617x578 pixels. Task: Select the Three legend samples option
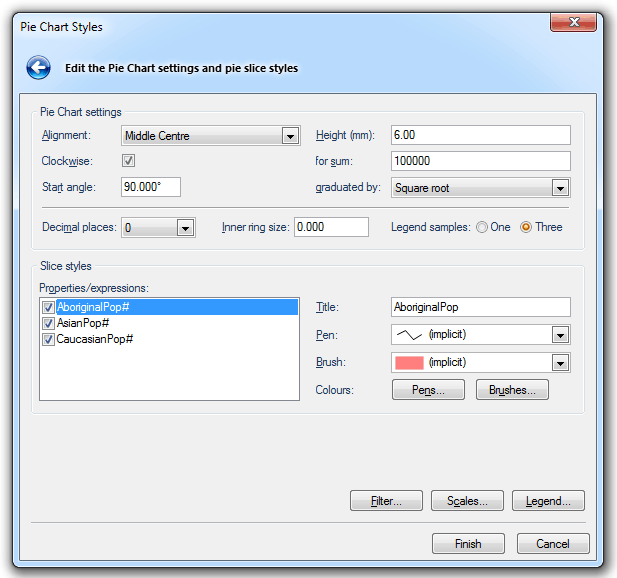526,227
